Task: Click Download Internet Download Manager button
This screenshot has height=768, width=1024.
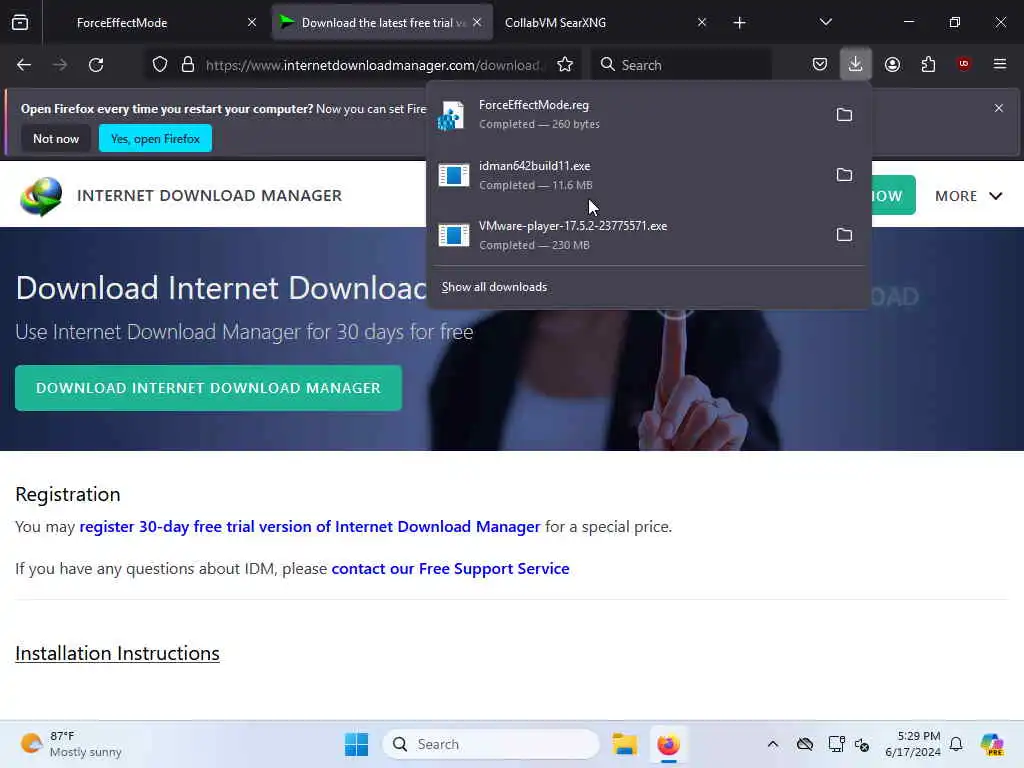Action: (x=208, y=389)
